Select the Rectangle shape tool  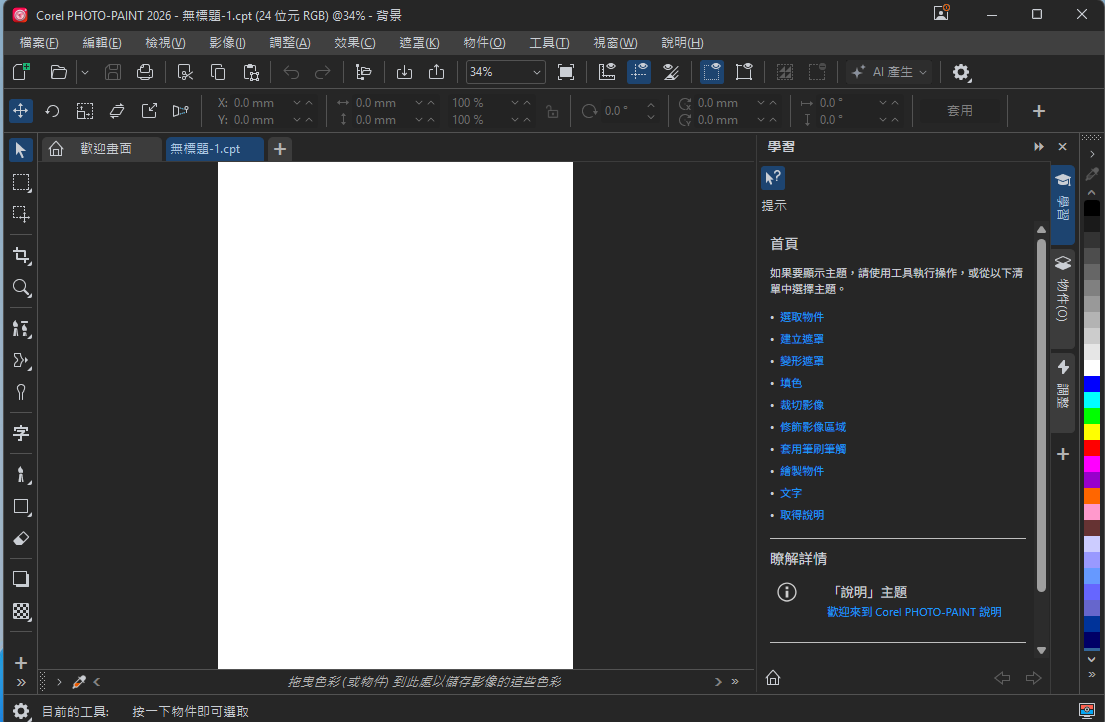pyautogui.click(x=21, y=507)
